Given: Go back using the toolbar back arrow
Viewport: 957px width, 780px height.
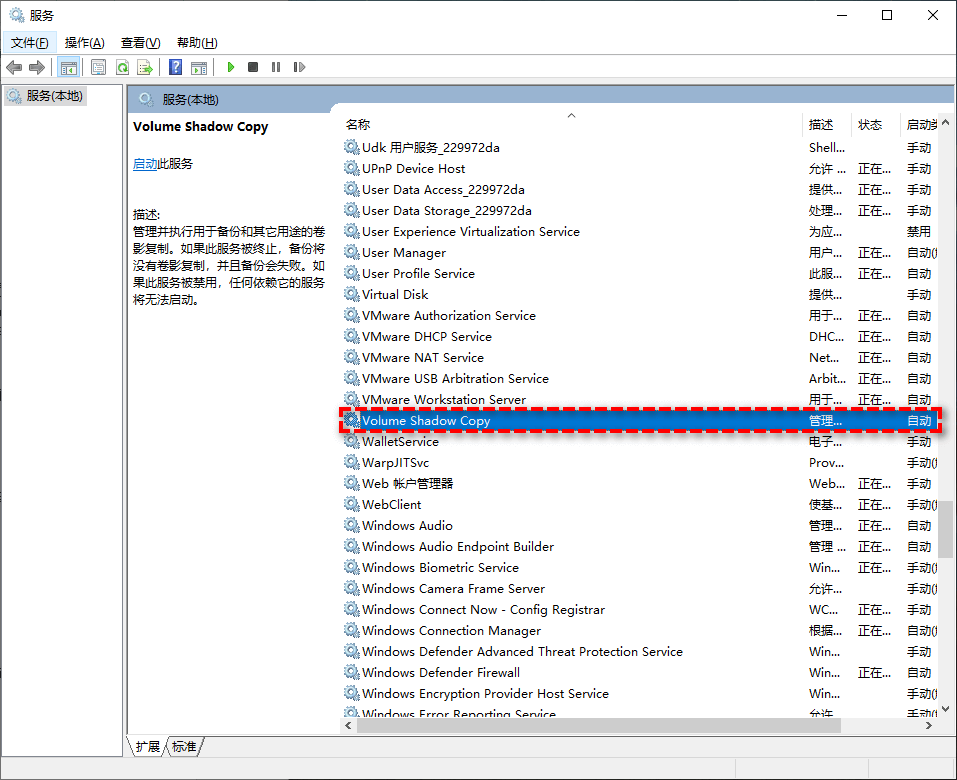Looking at the screenshot, I should (x=14, y=67).
